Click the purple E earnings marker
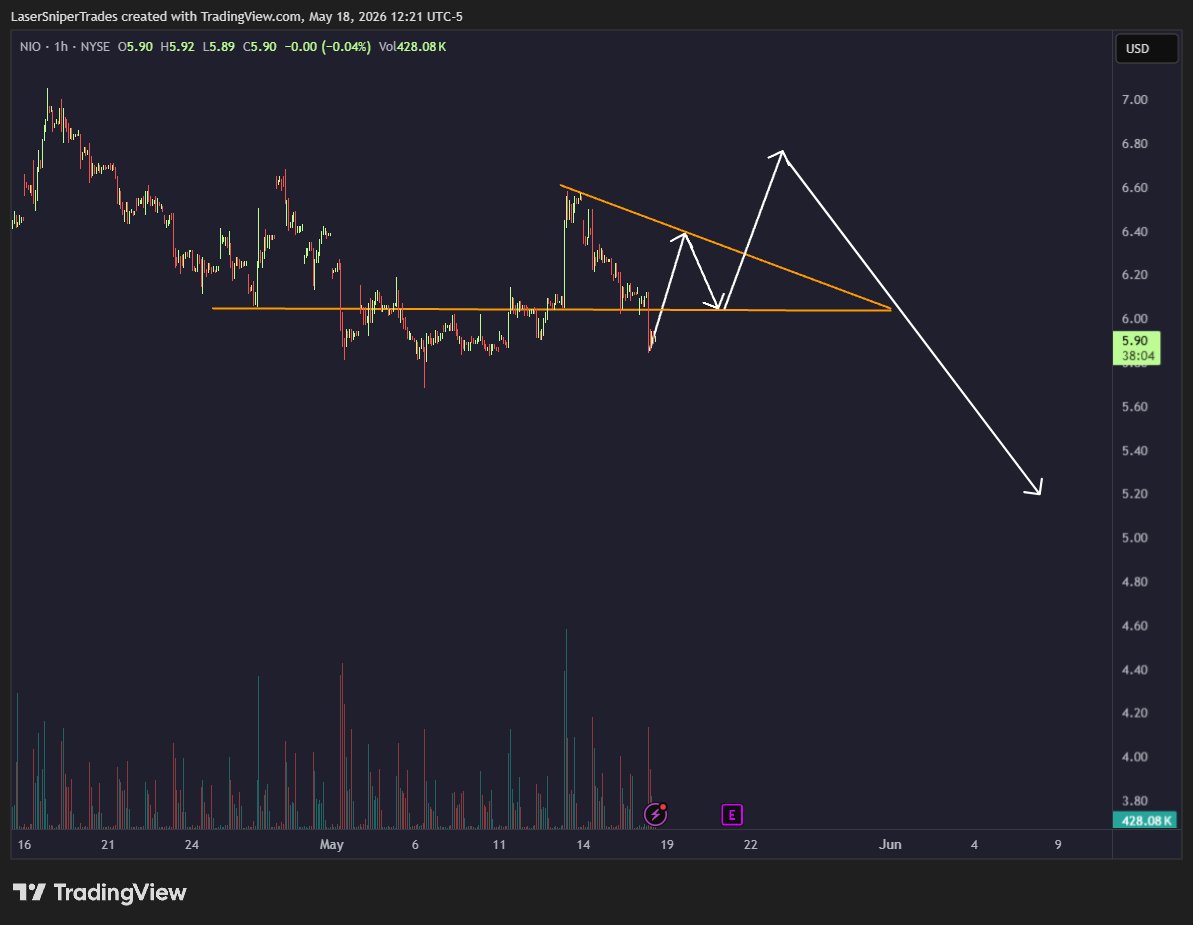Screen dimensions: 1193x925 pyautogui.click(x=731, y=815)
